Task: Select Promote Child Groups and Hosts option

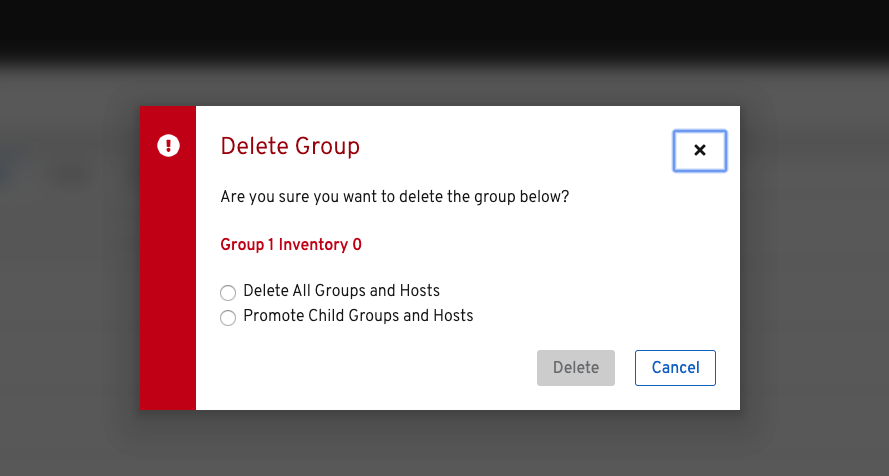Action: 228,317
